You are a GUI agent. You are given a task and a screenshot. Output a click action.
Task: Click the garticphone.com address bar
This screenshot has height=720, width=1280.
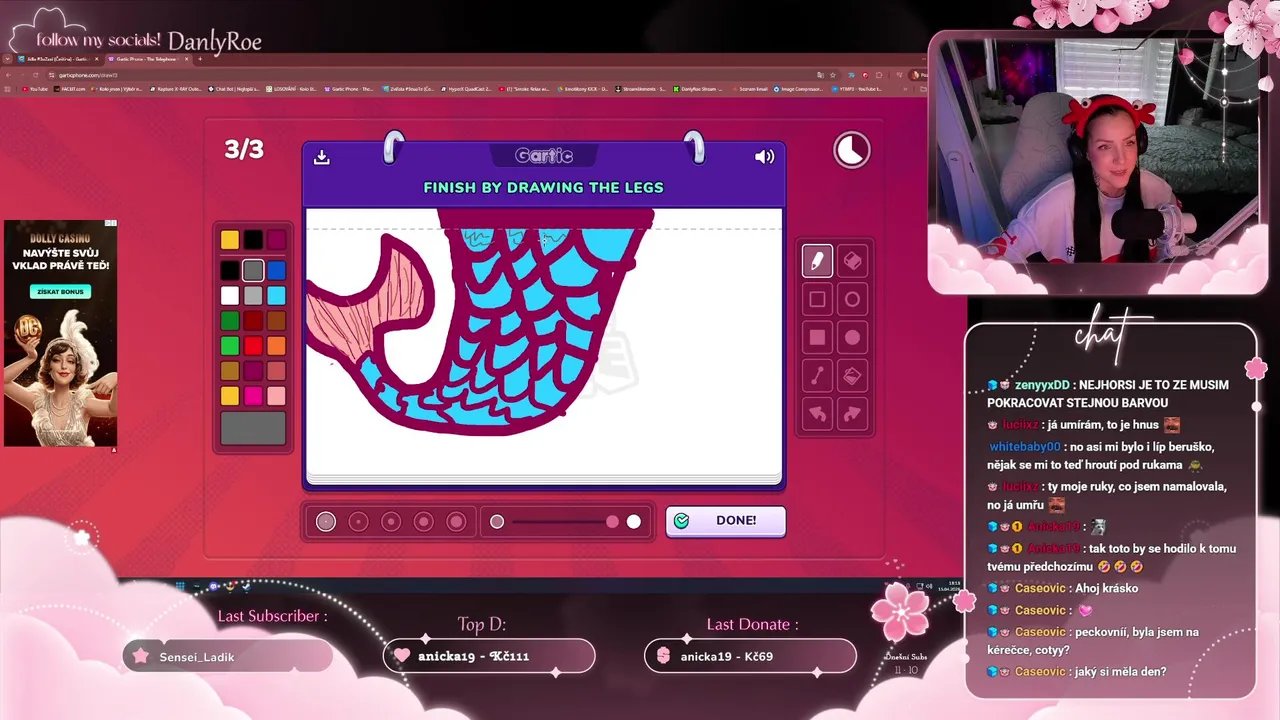coord(430,75)
